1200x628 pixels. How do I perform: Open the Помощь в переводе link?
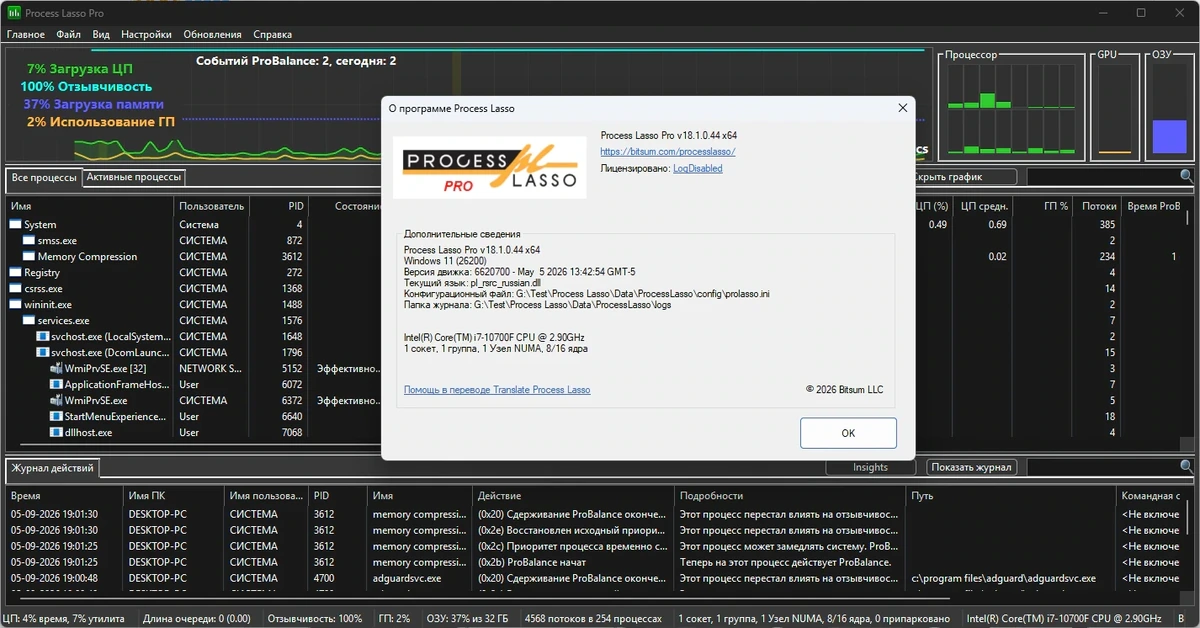tap(497, 390)
